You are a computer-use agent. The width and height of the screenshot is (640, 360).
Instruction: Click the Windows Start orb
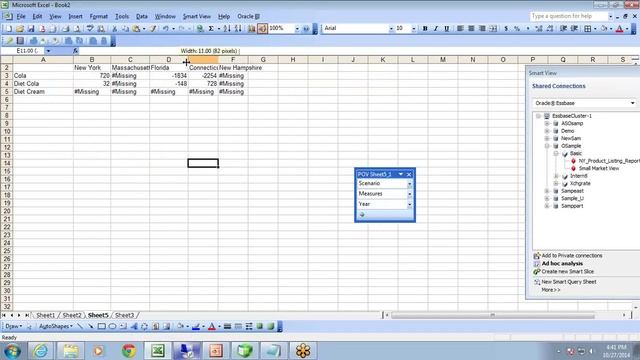tap(13, 351)
